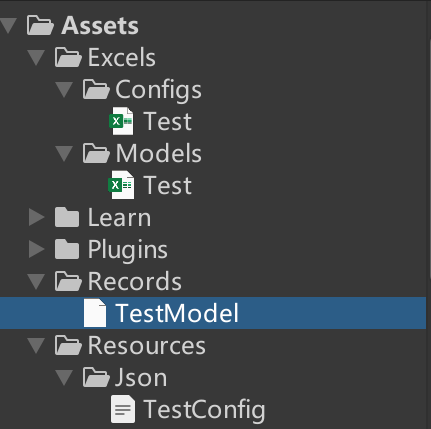Click the Learn folder icon

click(x=67, y=217)
